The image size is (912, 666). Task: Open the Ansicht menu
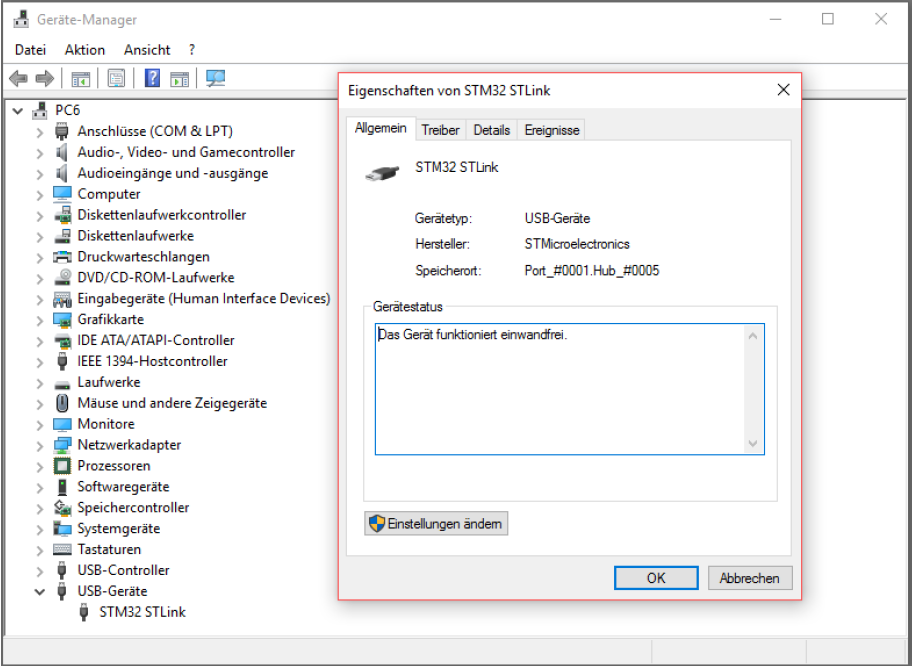pos(147,50)
